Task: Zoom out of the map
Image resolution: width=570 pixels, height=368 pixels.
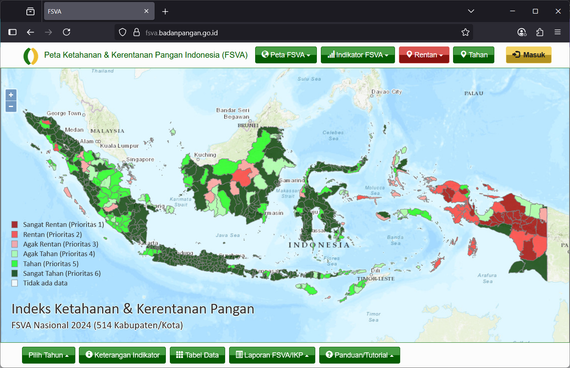Action: coord(11,107)
